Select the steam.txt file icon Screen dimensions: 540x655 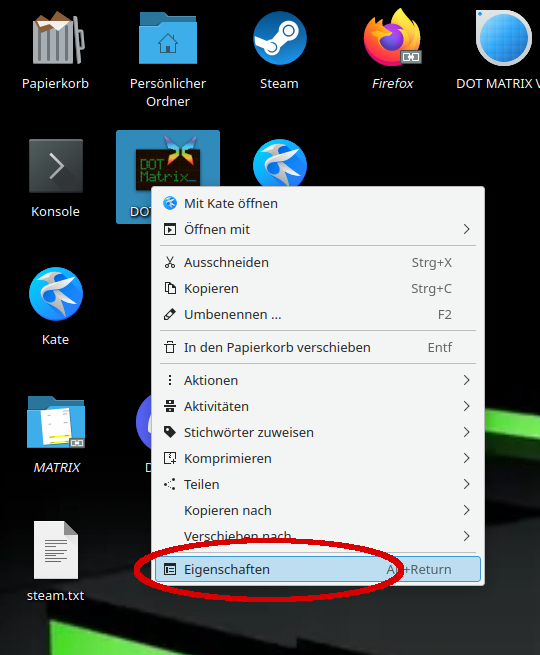pos(56,550)
